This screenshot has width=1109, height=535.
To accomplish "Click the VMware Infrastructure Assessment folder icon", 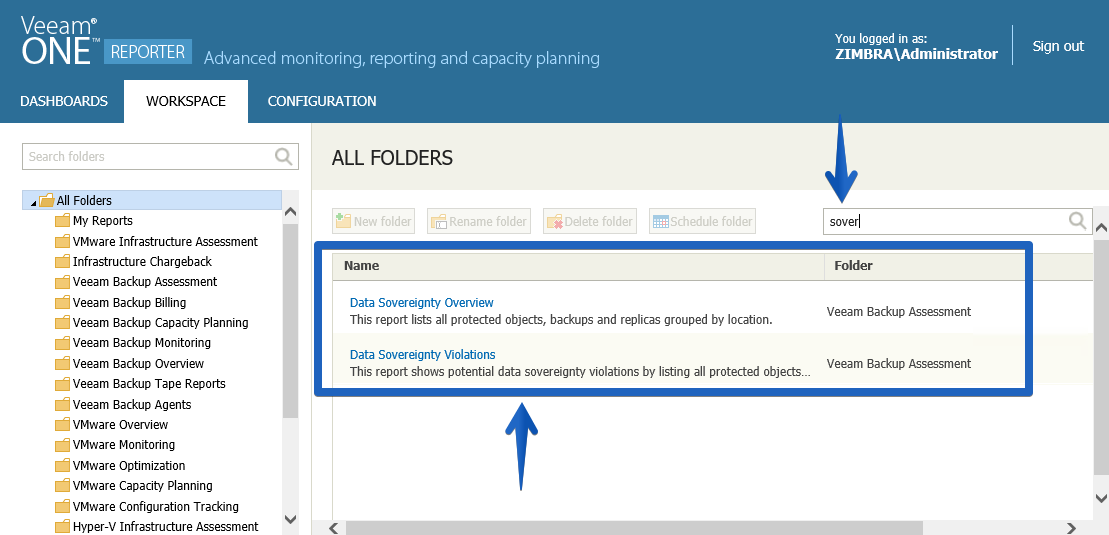I will pos(62,241).
